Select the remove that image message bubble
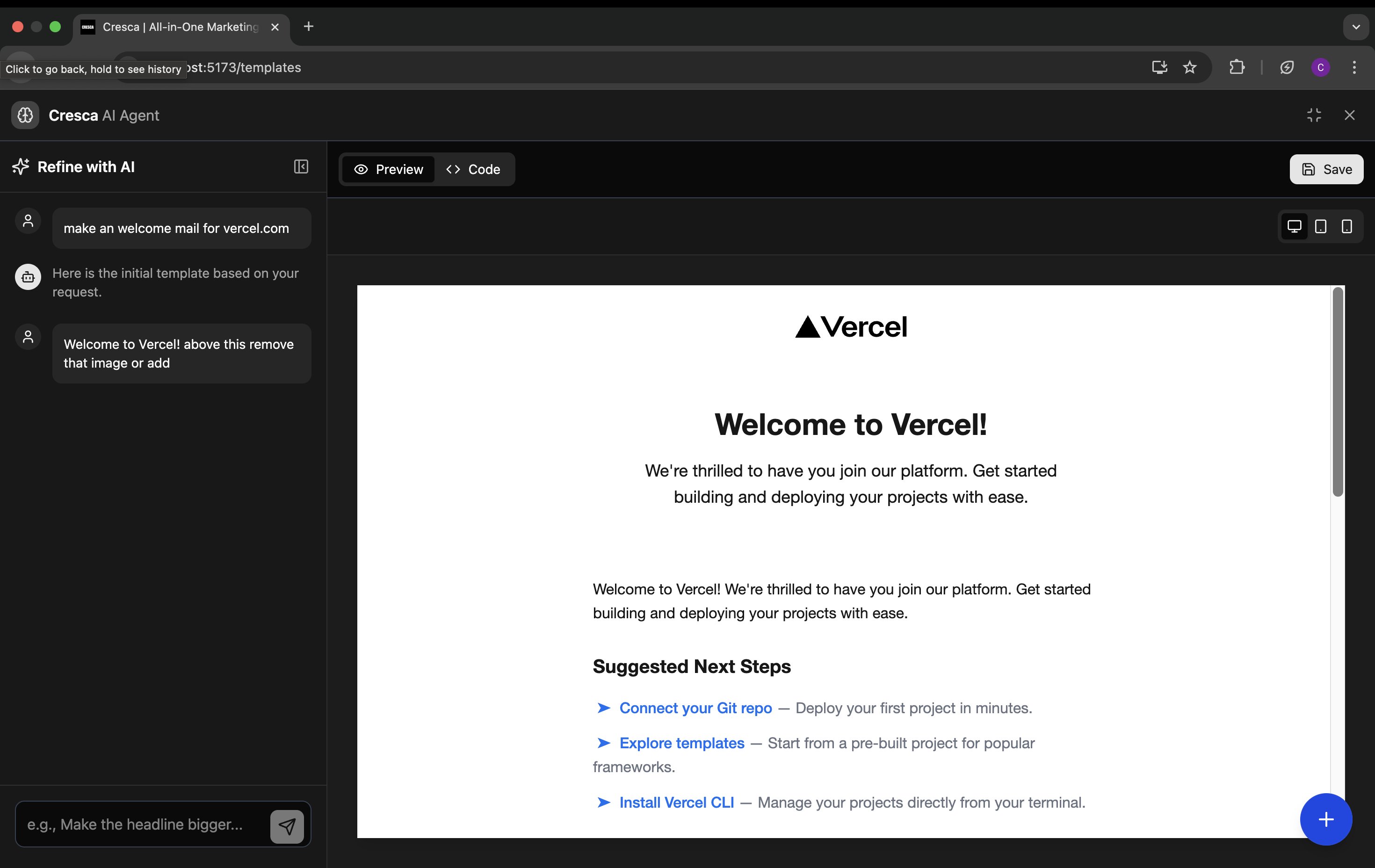 coord(181,354)
